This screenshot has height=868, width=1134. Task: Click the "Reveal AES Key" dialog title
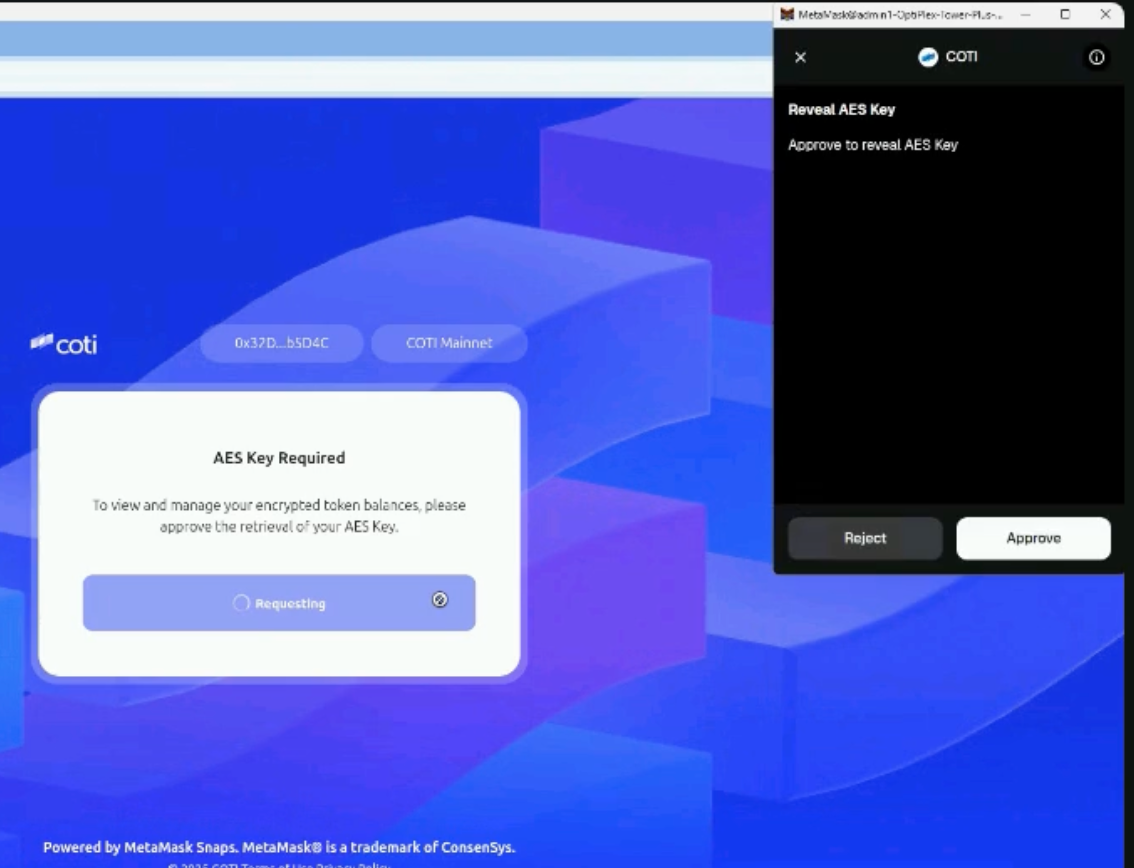click(x=841, y=110)
